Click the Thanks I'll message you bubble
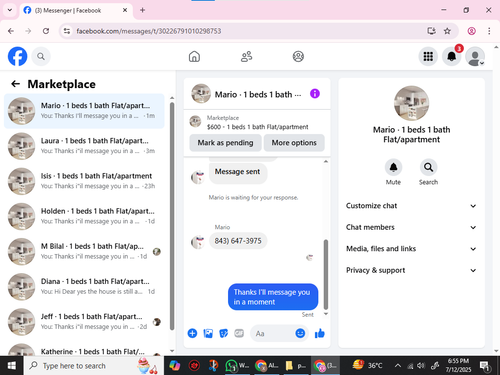Image resolution: width=500 pixels, height=375 pixels. (x=273, y=297)
